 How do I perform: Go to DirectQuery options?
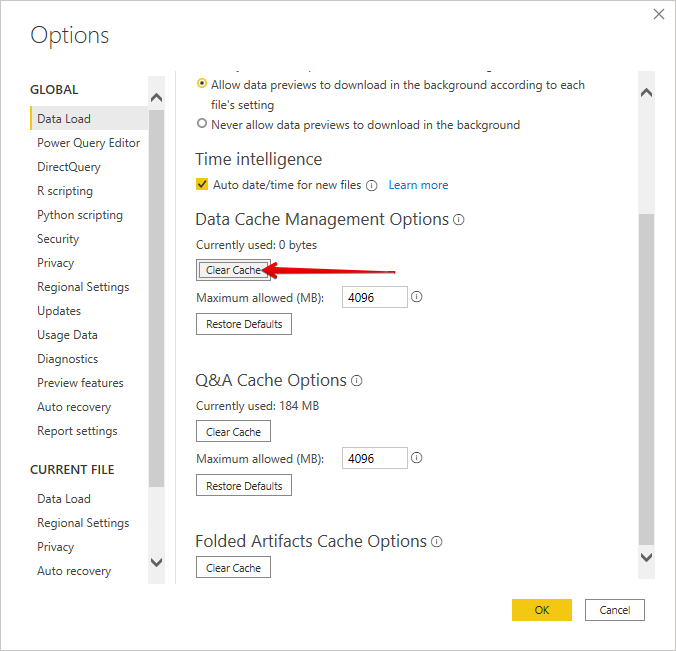pyautogui.click(x=69, y=167)
